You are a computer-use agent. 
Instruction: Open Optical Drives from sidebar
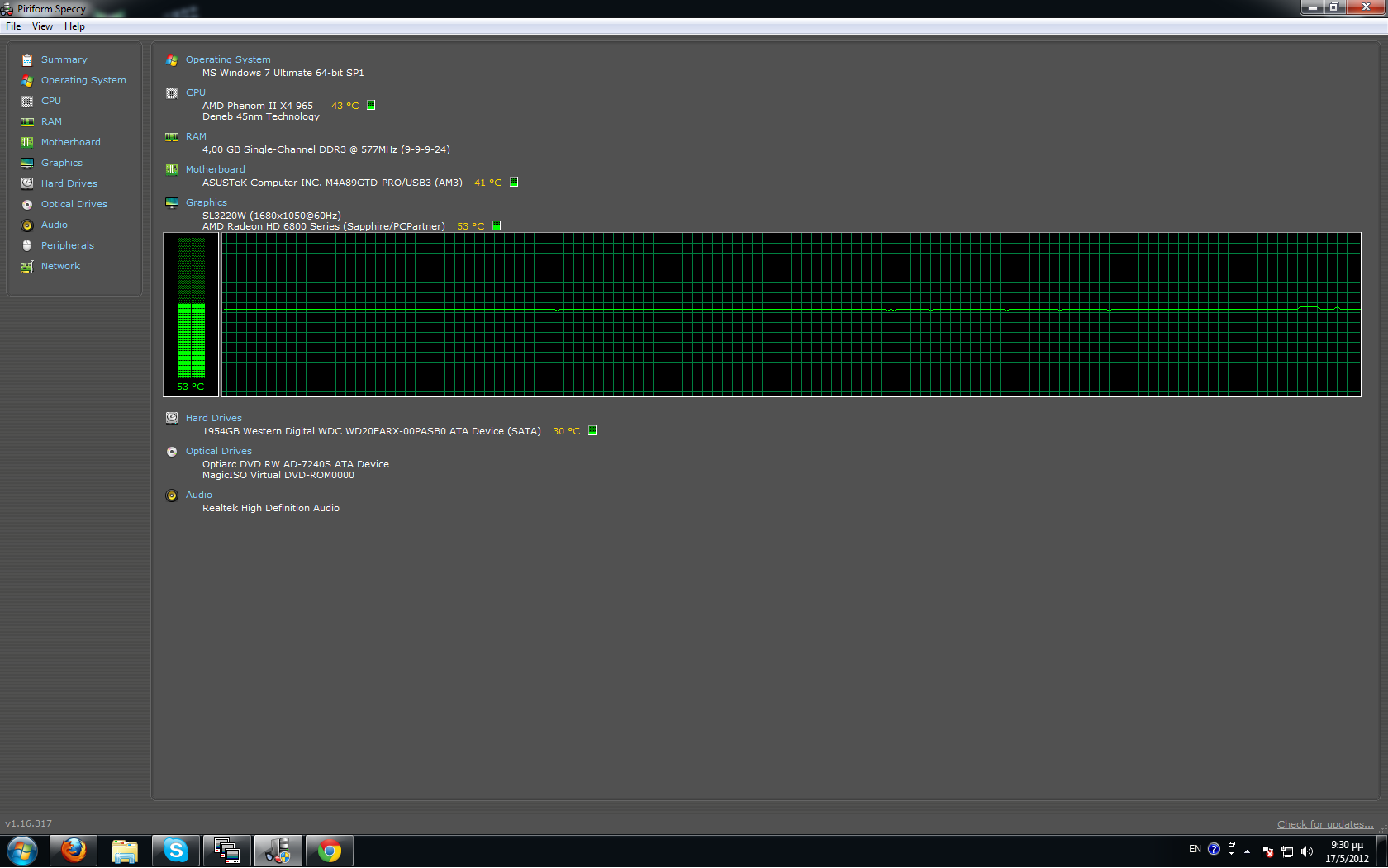pos(74,204)
